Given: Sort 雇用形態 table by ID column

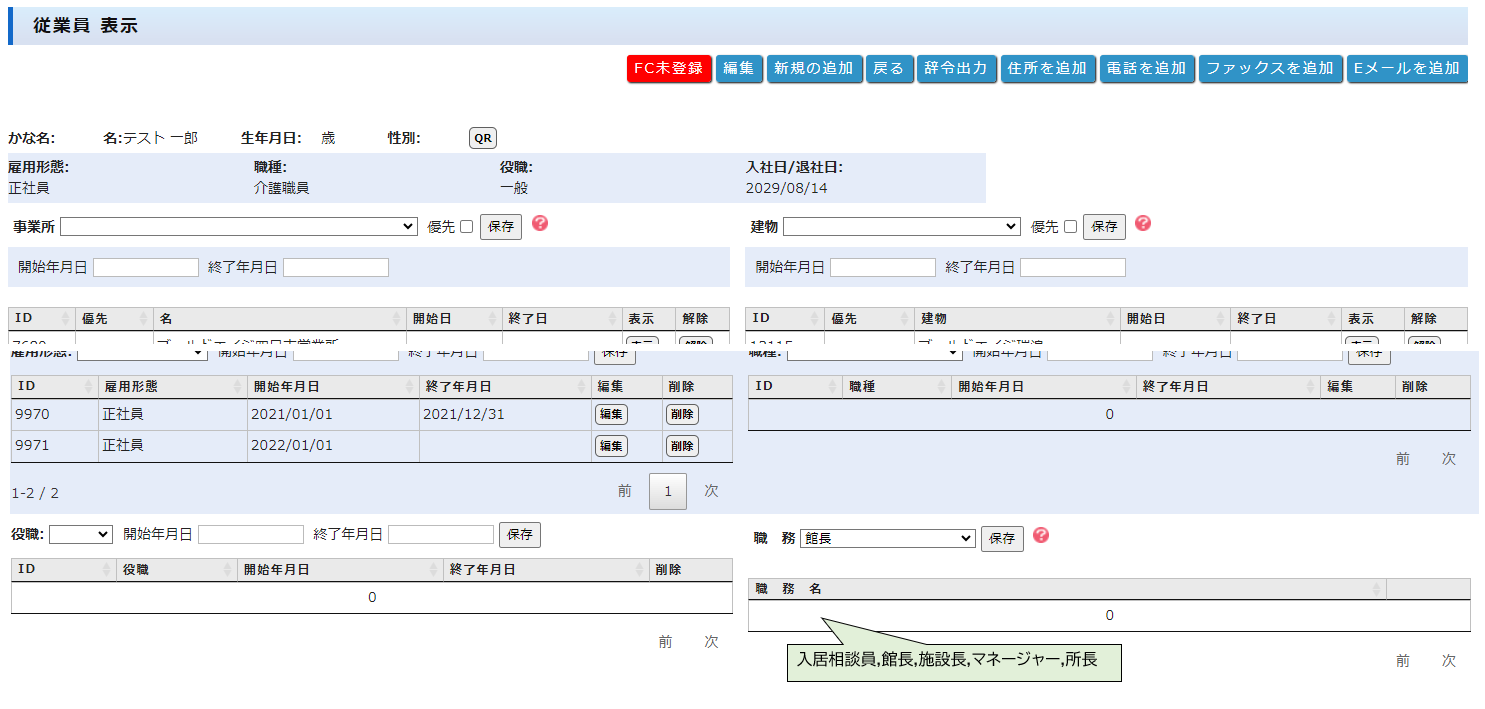Looking at the screenshot, I should coord(54,386).
